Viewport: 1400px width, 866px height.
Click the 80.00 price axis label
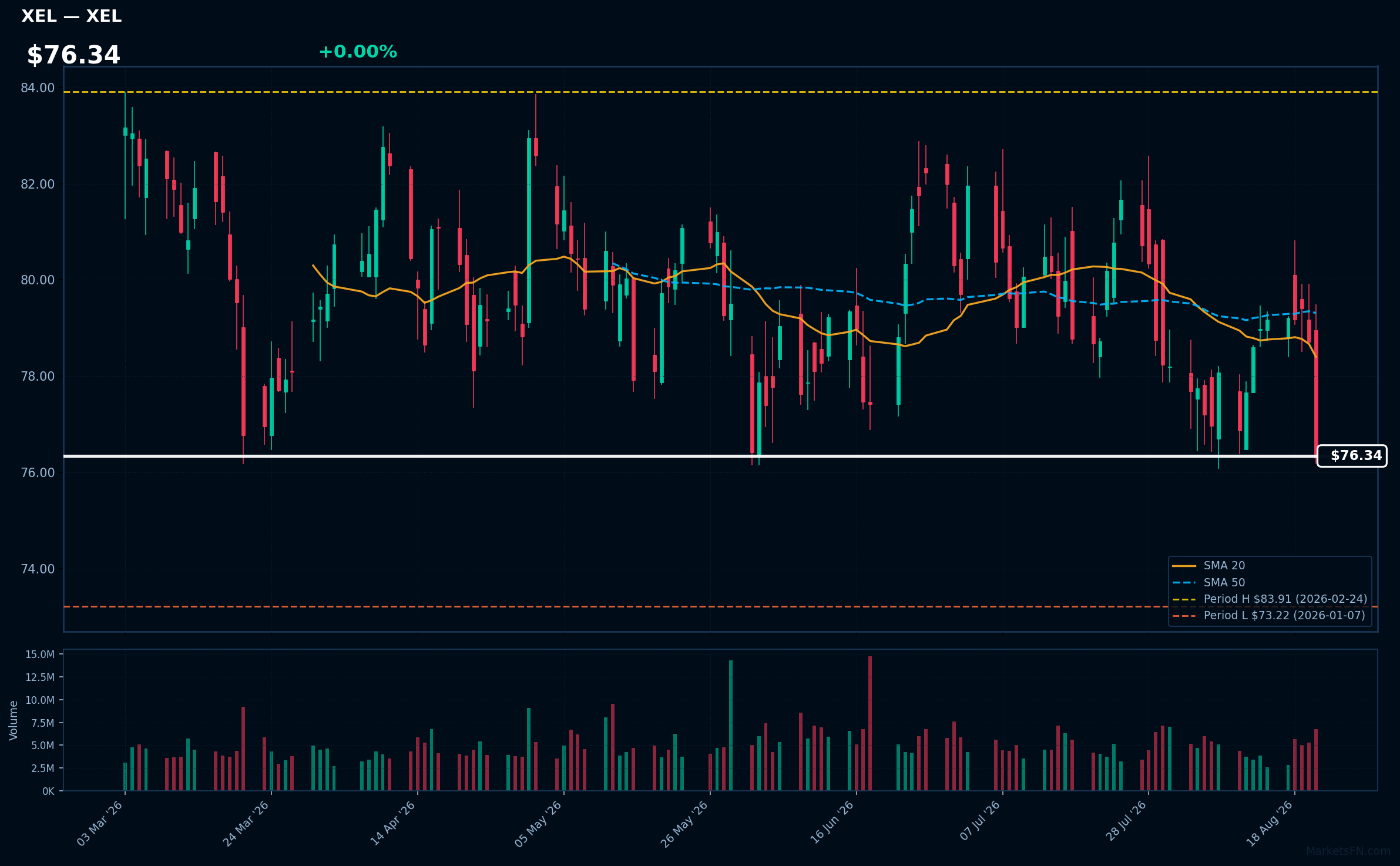pyautogui.click(x=38, y=280)
